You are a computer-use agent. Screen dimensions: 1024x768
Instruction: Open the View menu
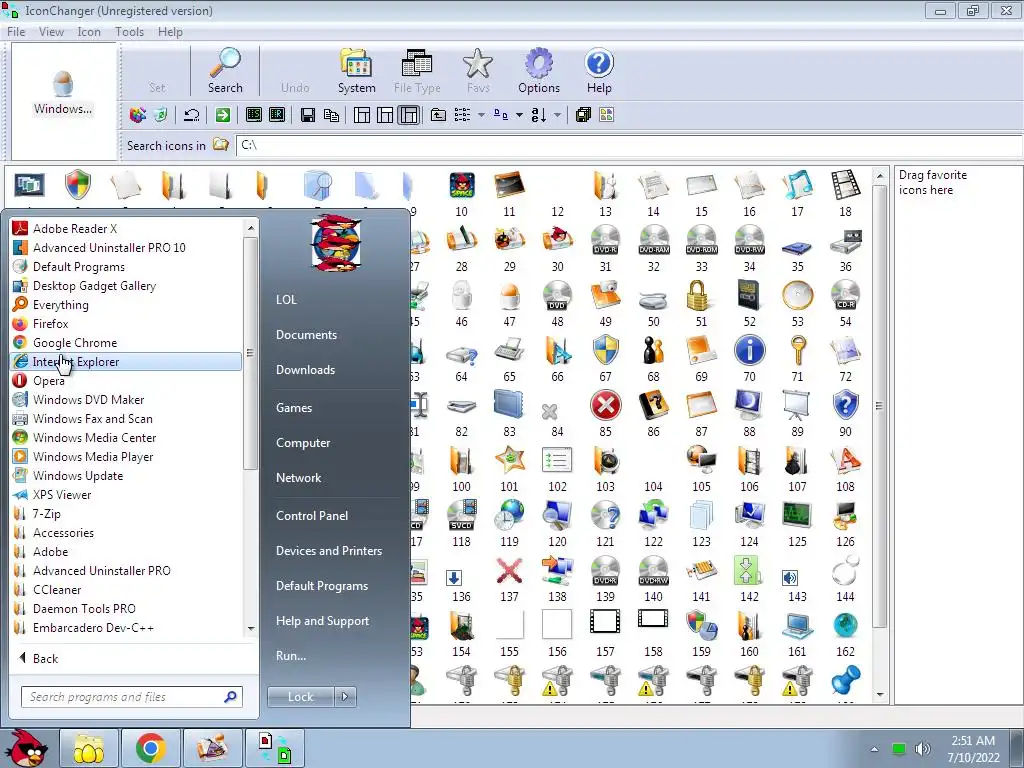click(x=51, y=32)
